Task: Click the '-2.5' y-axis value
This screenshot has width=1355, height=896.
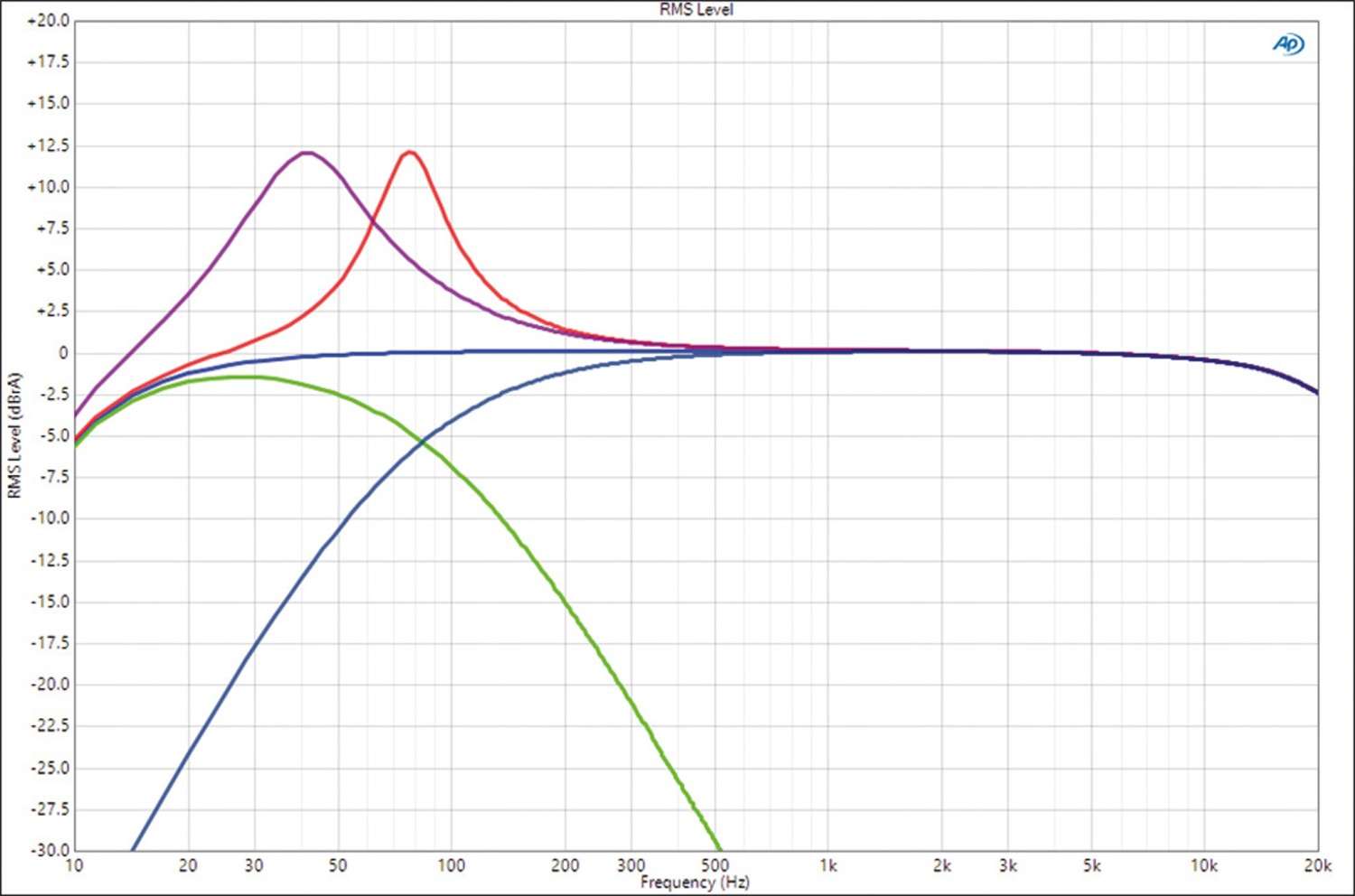Action: click(x=53, y=394)
